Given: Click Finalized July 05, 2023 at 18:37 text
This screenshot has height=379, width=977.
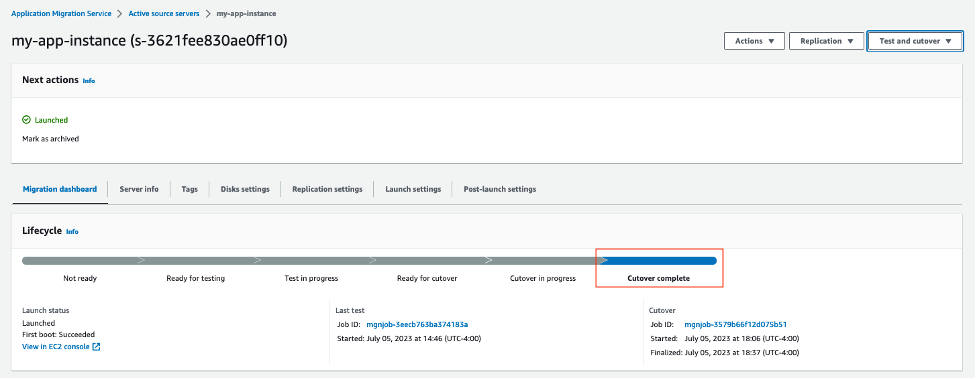Looking at the screenshot, I should pyautogui.click(x=724, y=353).
